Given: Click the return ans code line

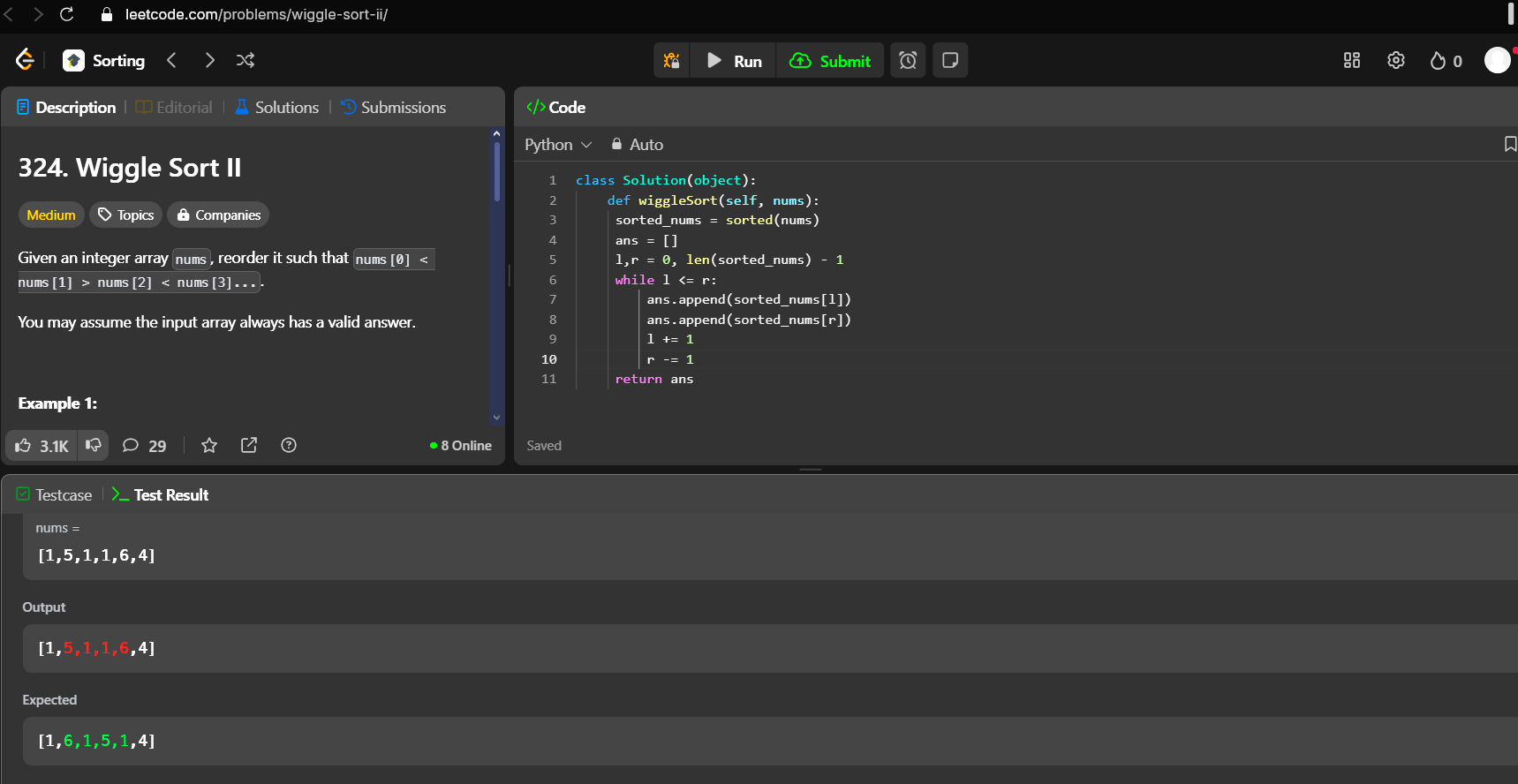Looking at the screenshot, I should click(x=654, y=379).
